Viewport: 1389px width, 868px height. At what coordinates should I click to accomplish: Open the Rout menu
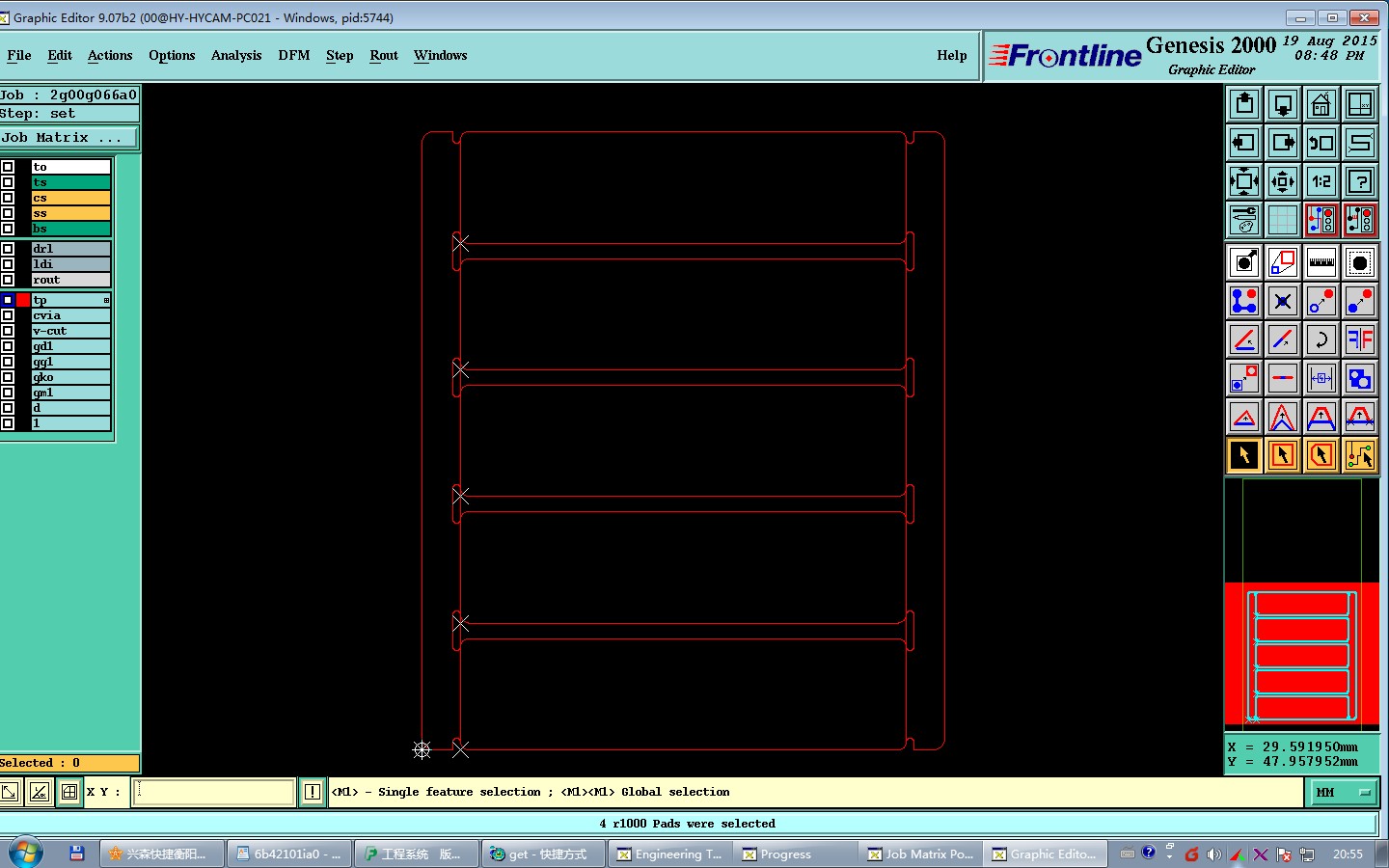[384, 56]
